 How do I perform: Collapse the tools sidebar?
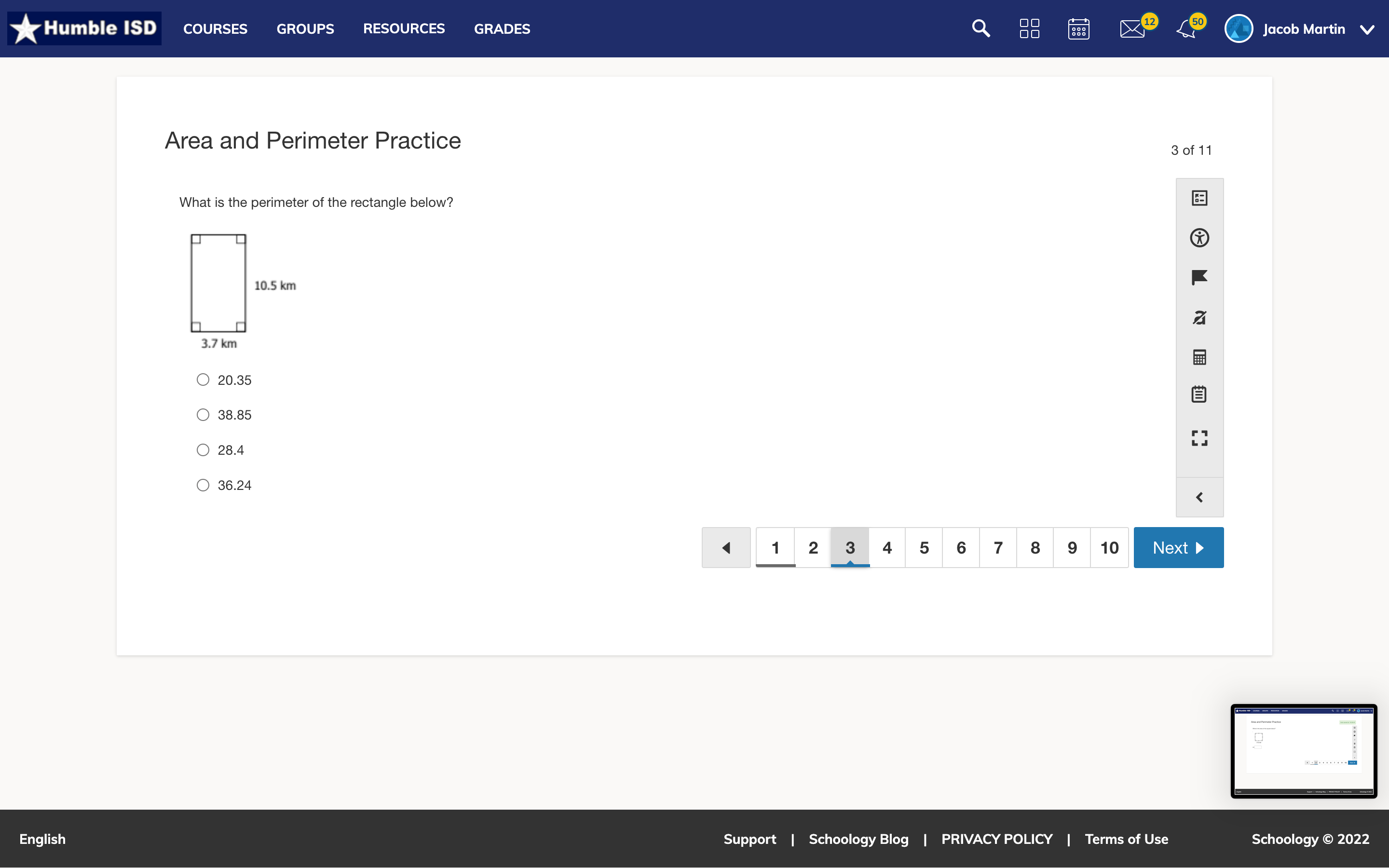point(1199,497)
